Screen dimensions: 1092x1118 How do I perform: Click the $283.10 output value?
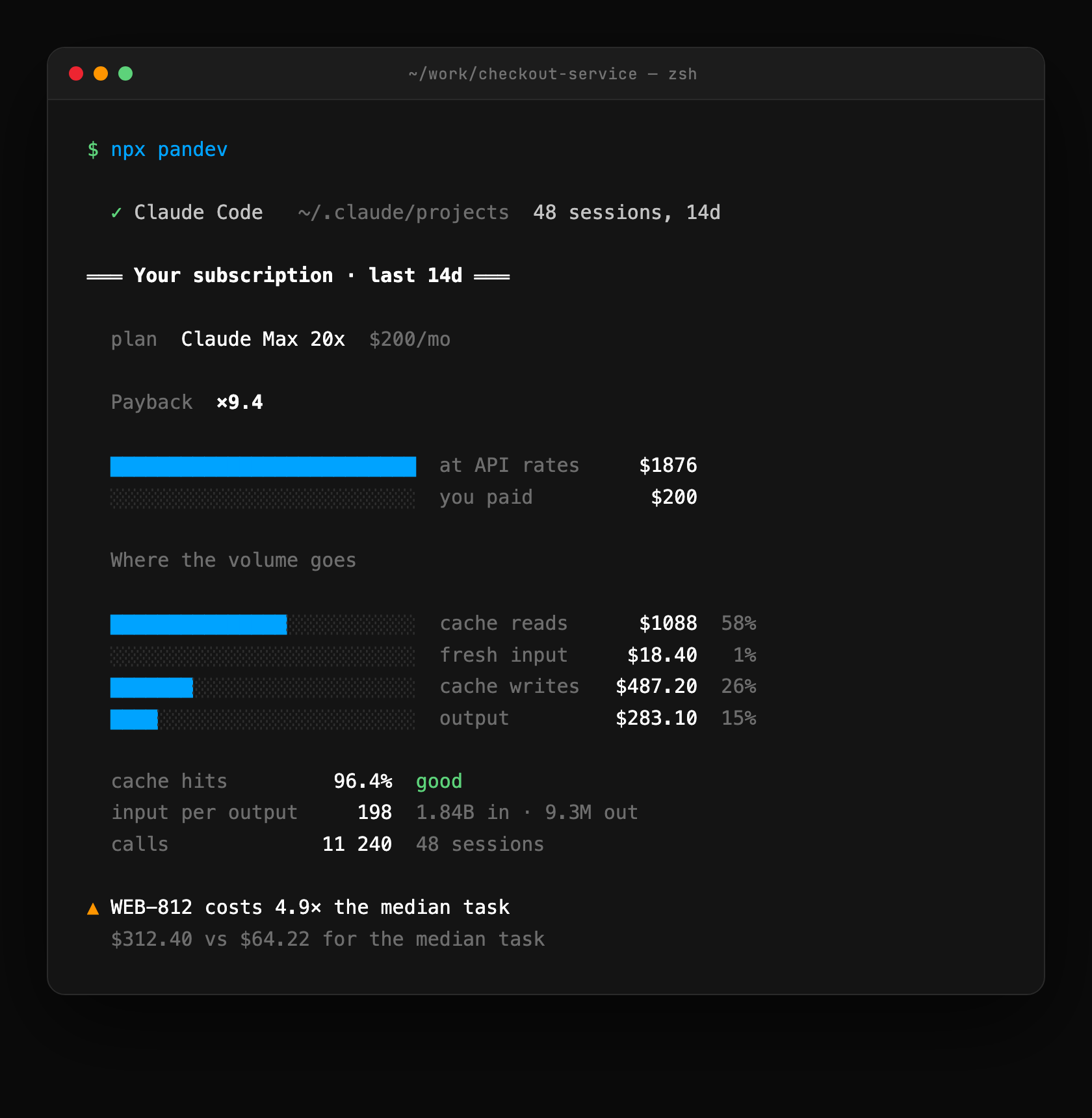click(x=656, y=718)
